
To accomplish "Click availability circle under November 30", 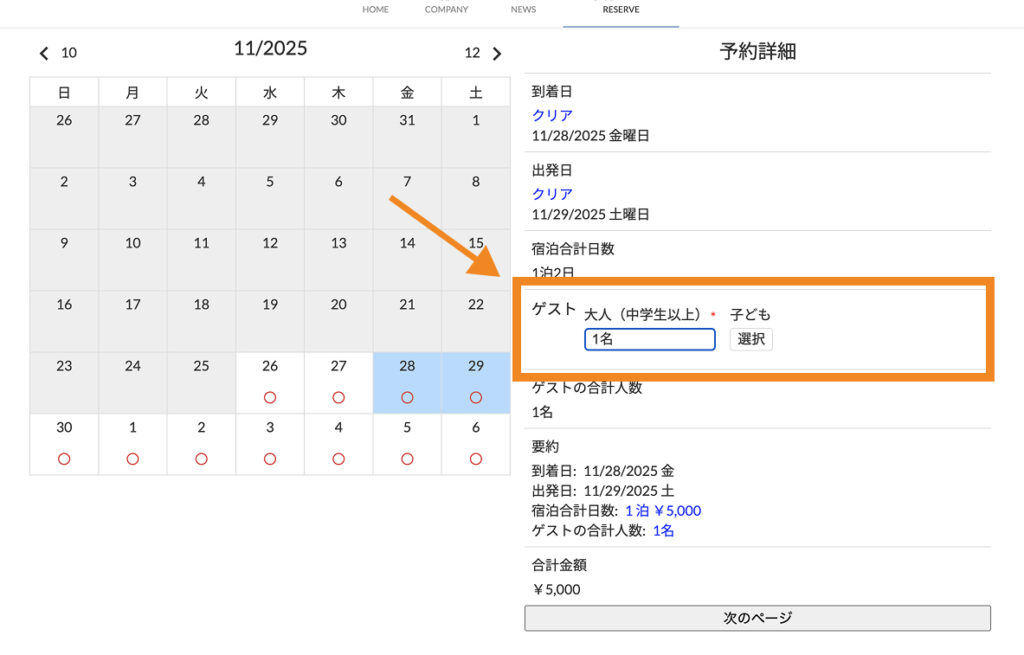I will 64,459.
